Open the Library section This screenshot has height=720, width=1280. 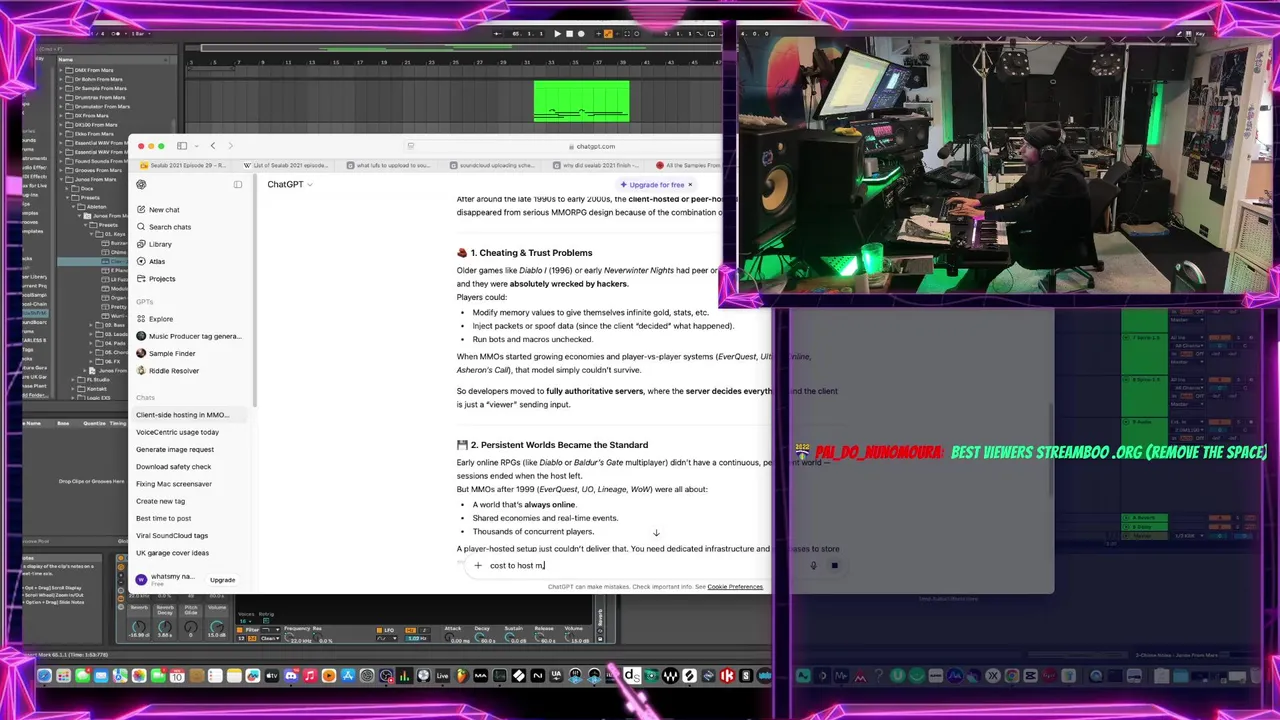click(160, 244)
